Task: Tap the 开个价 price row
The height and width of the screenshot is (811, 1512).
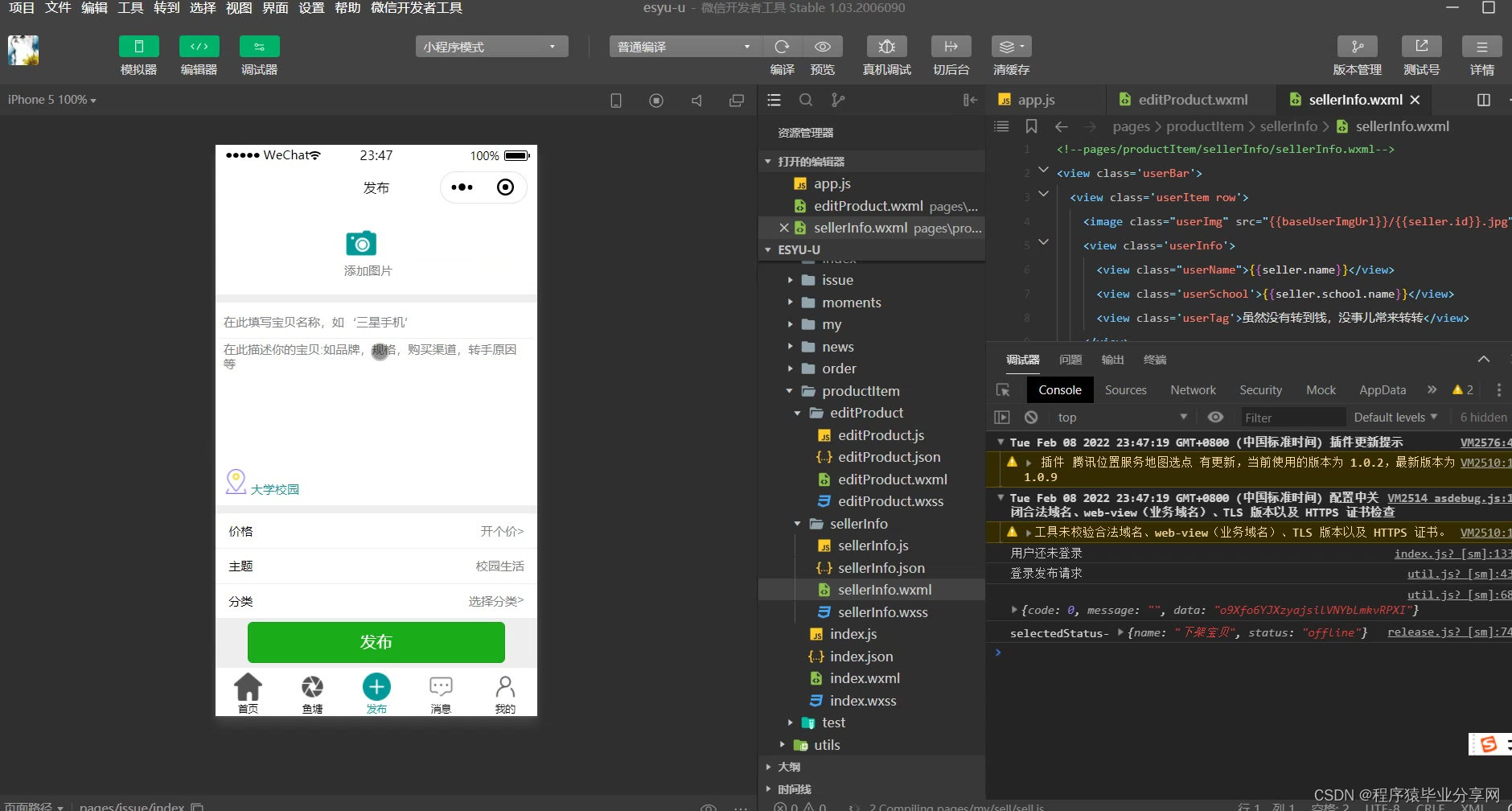Action: click(x=376, y=531)
